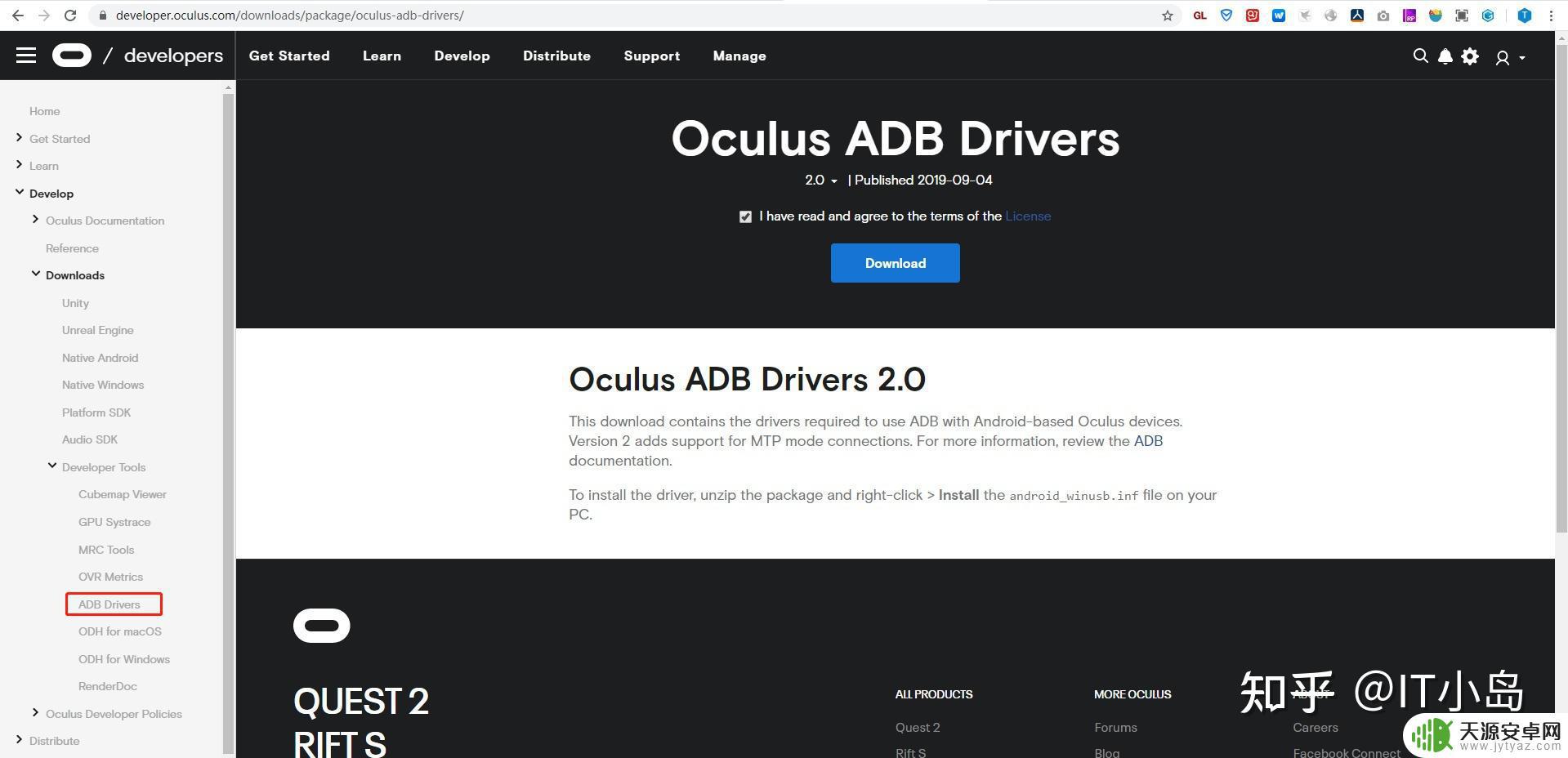Open the Quest 2 footer link
The image size is (1568, 758).
pyautogui.click(x=918, y=728)
